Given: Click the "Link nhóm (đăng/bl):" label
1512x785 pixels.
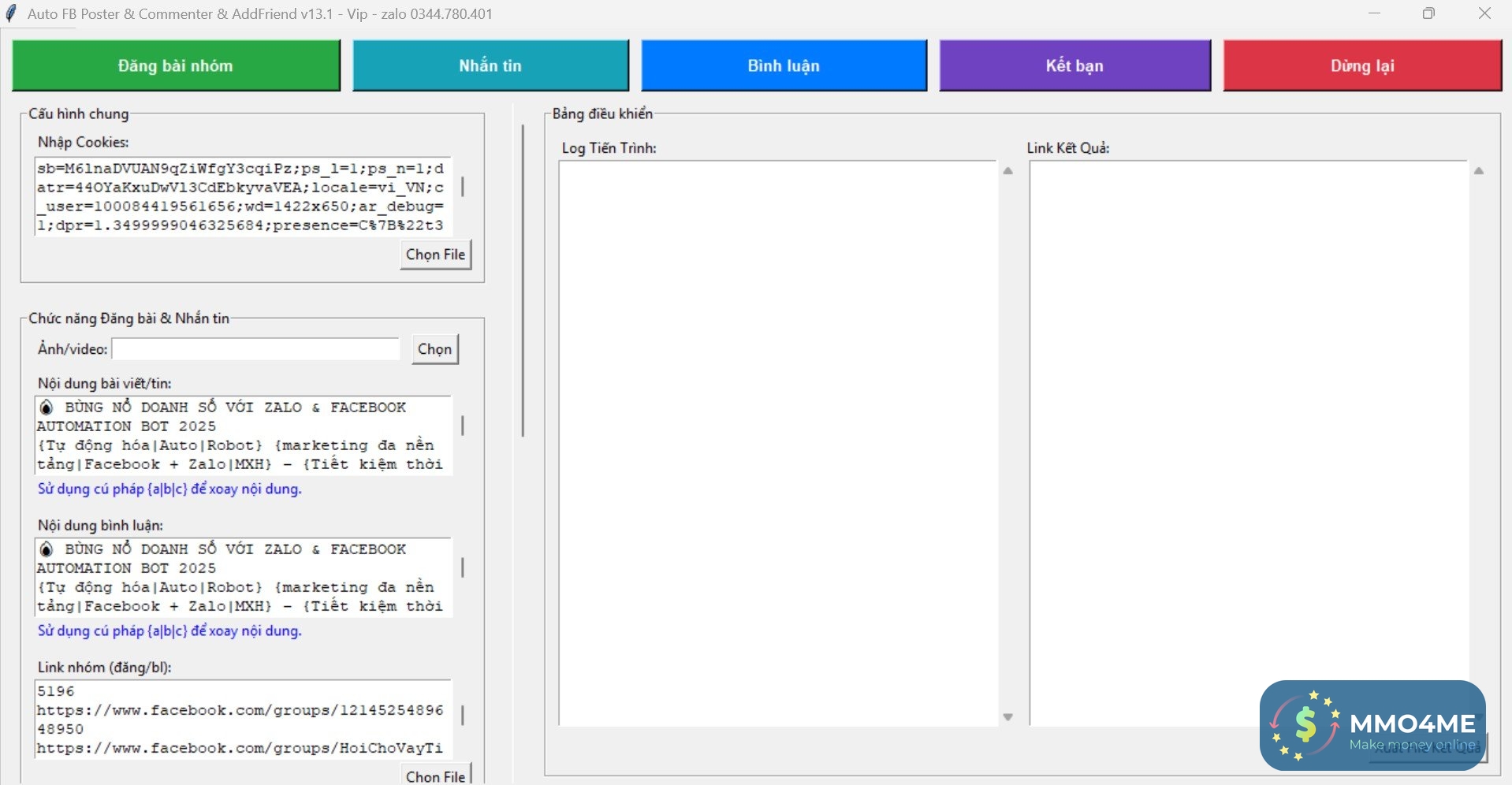Looking at the screenshot, I should pyautogui.click(x=105, y=667).
